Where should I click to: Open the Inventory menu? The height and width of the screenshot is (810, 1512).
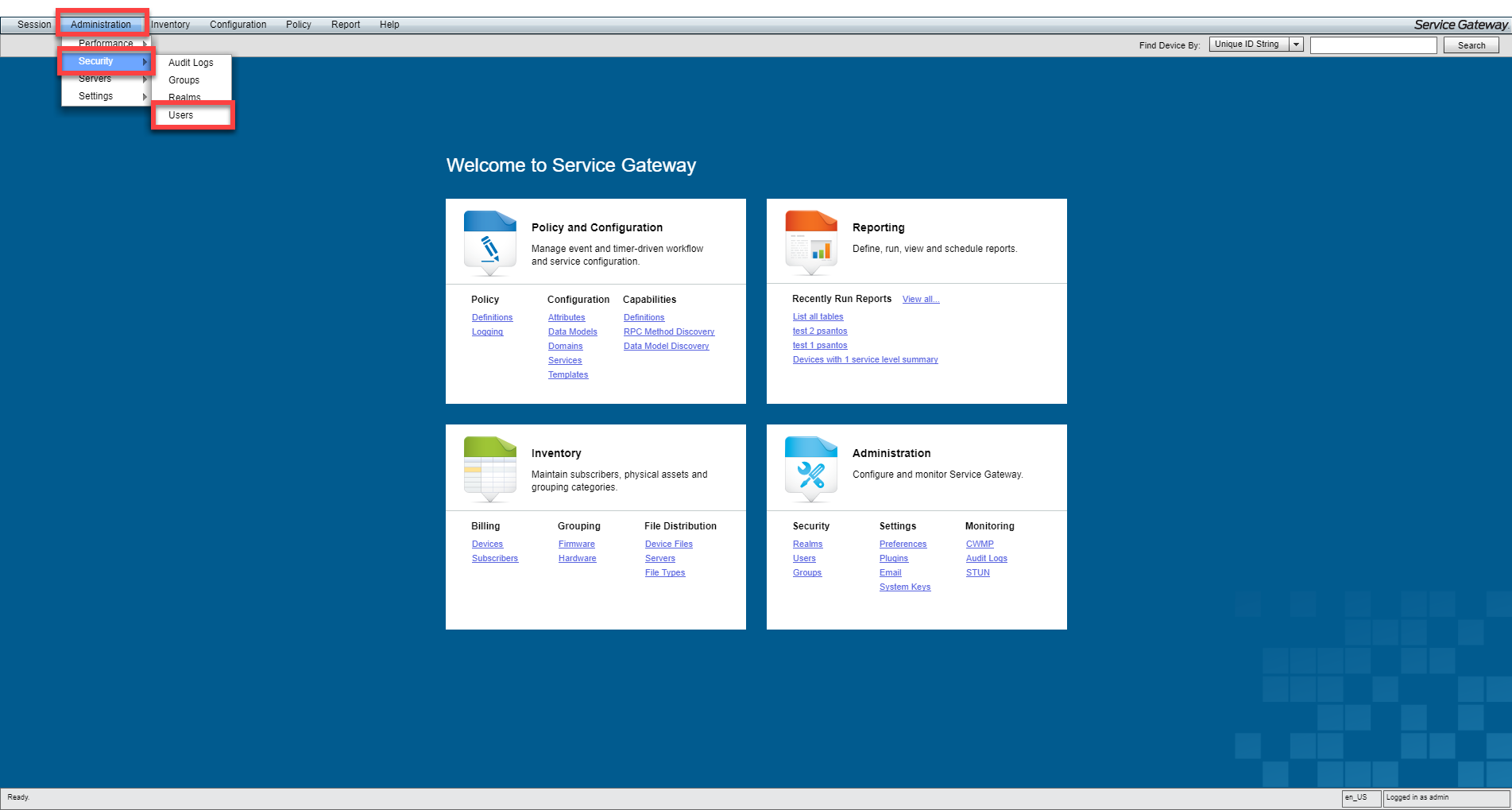pos(171,25)
